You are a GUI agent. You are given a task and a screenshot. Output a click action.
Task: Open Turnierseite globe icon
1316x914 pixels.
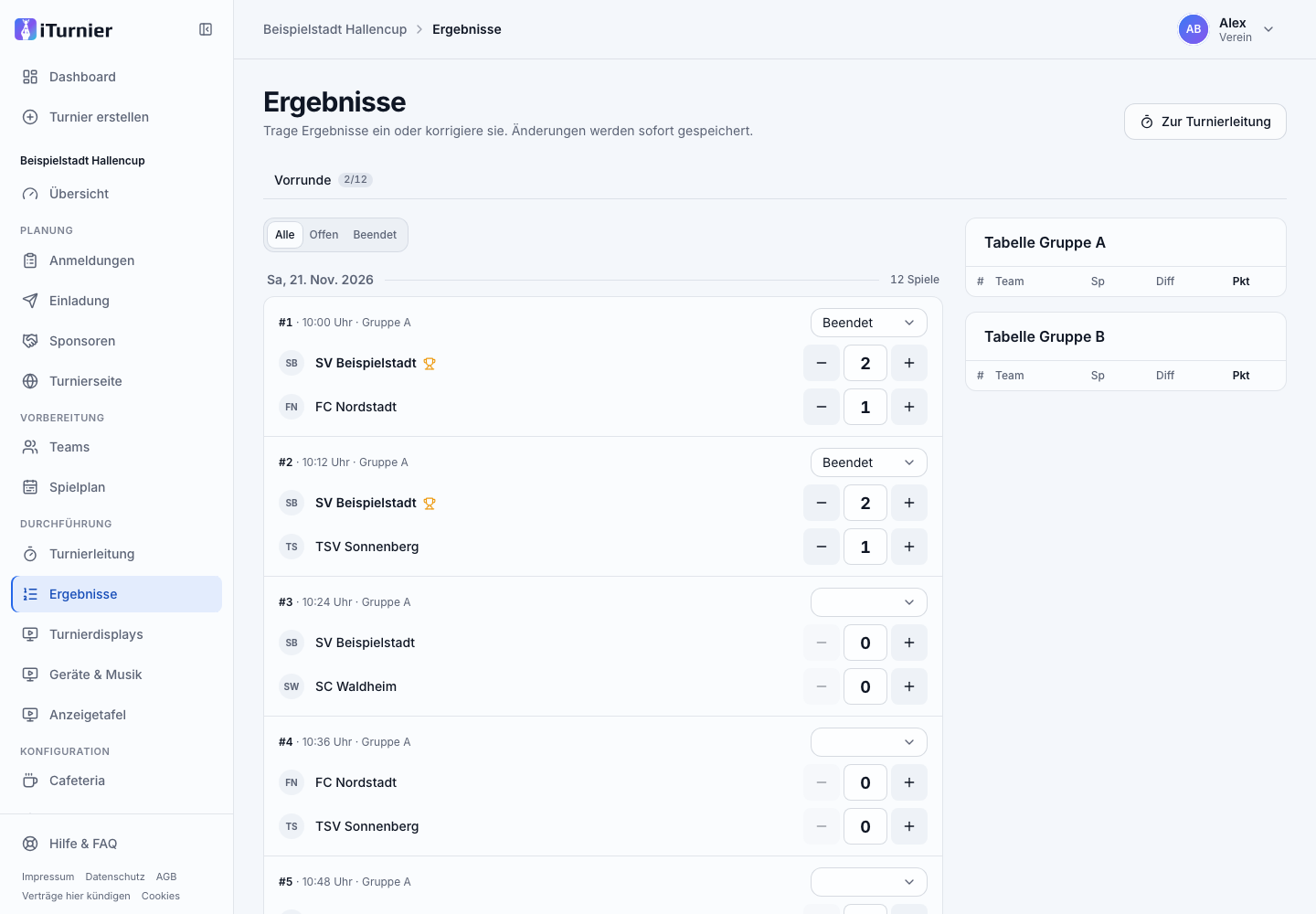30,381
